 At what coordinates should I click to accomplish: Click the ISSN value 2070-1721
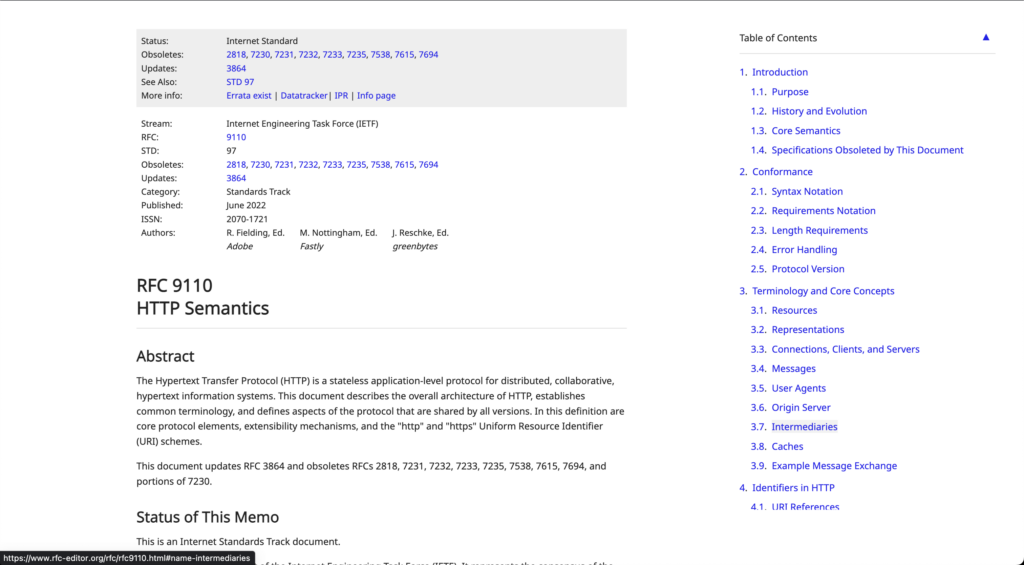pos(247,219)
